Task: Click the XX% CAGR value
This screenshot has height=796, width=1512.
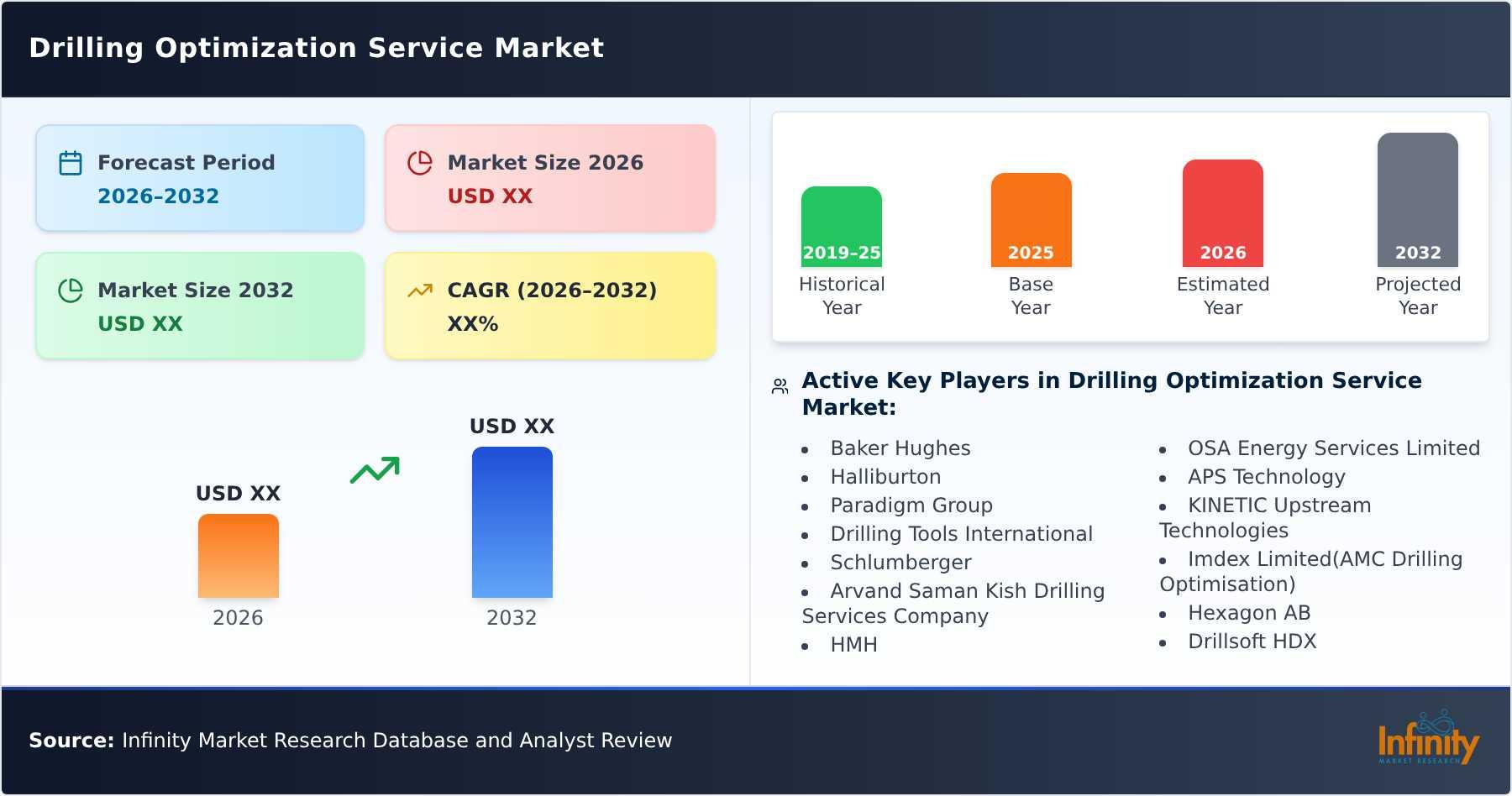Action: 473,324
